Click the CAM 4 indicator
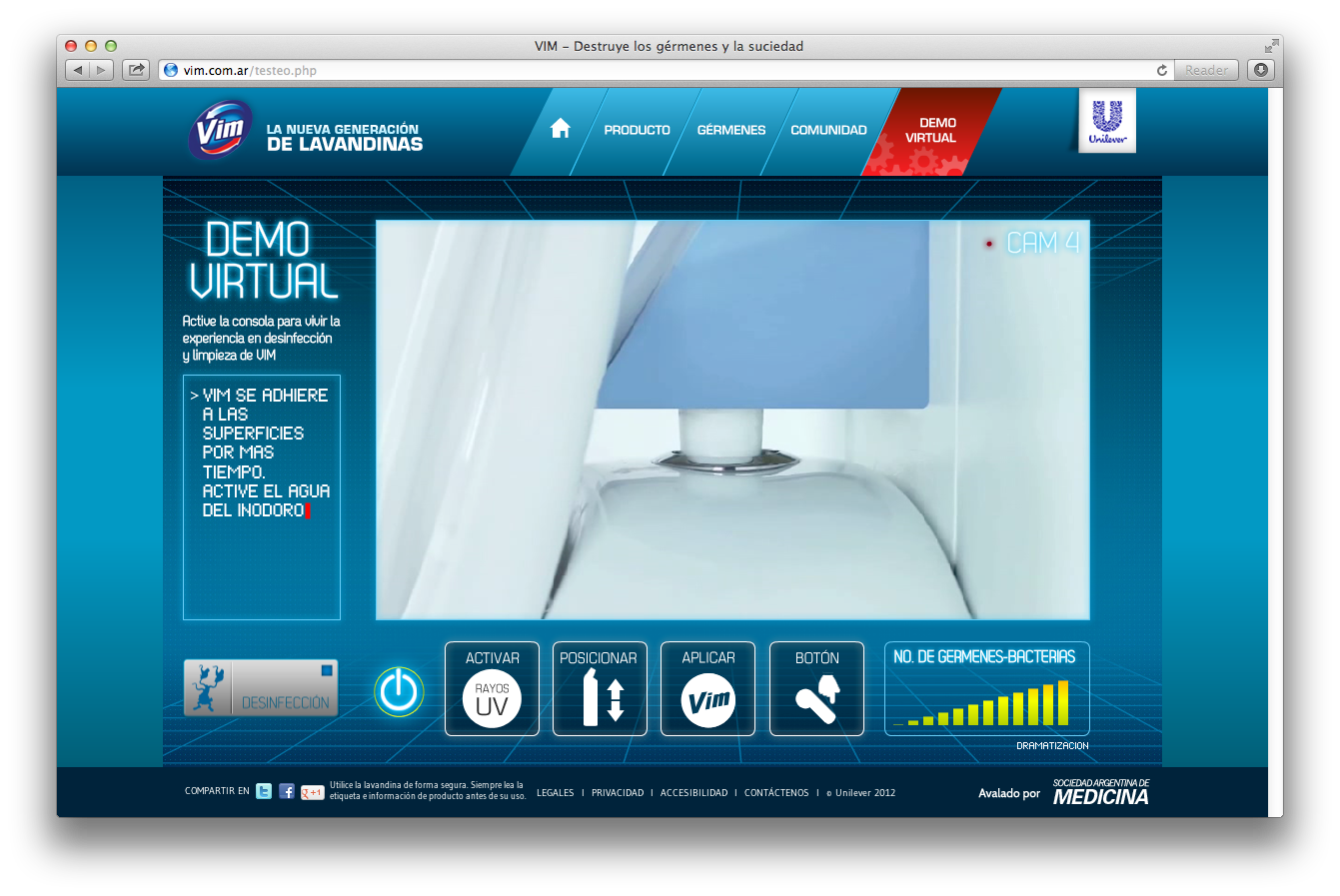 point(1032,243)
